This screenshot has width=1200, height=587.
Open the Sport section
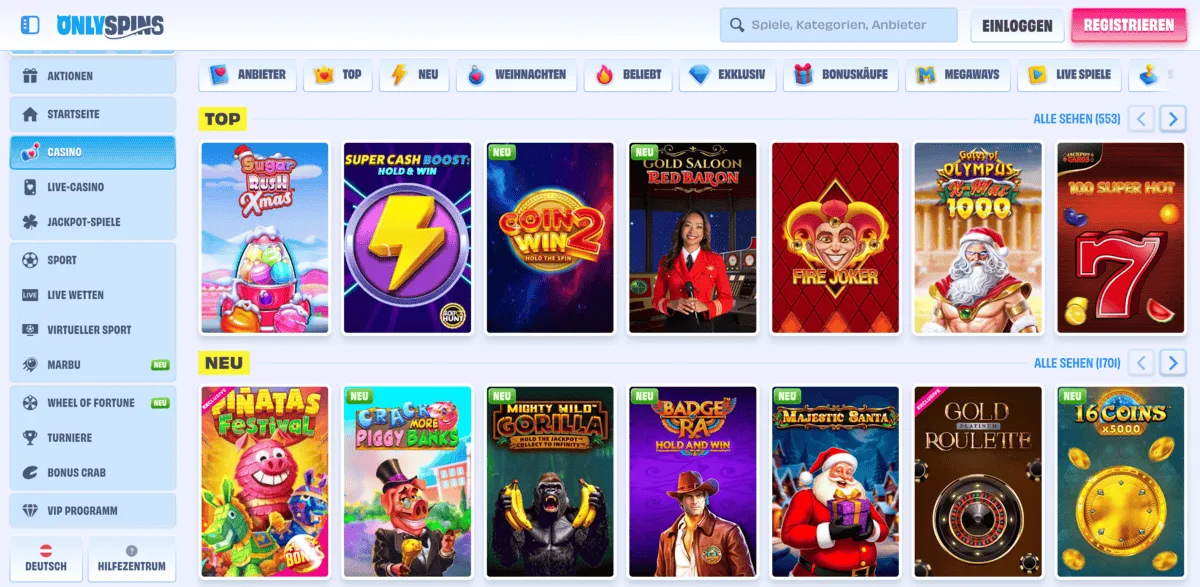pyautogui.click(x=92, y=260)
